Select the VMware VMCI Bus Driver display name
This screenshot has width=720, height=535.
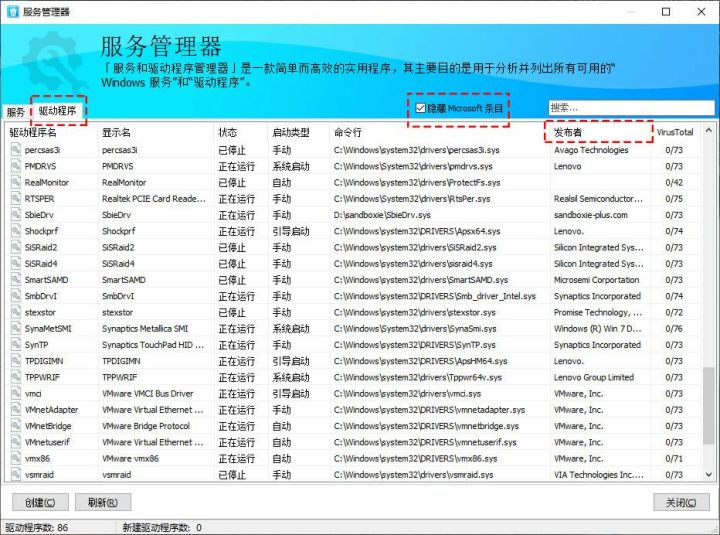[147, 394]
